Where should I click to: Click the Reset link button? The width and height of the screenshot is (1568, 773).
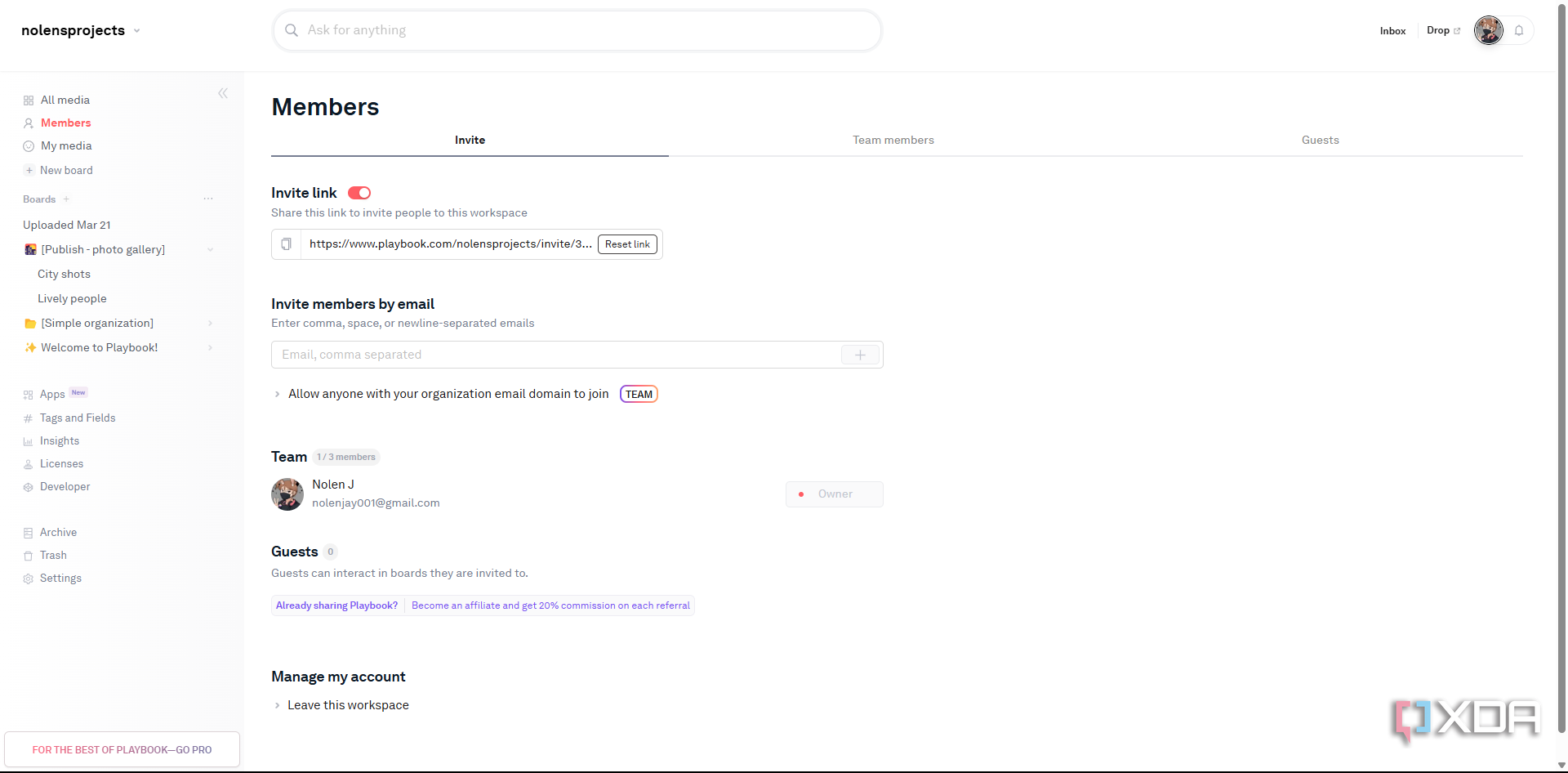pyautogui.click(x=627, y=244)
